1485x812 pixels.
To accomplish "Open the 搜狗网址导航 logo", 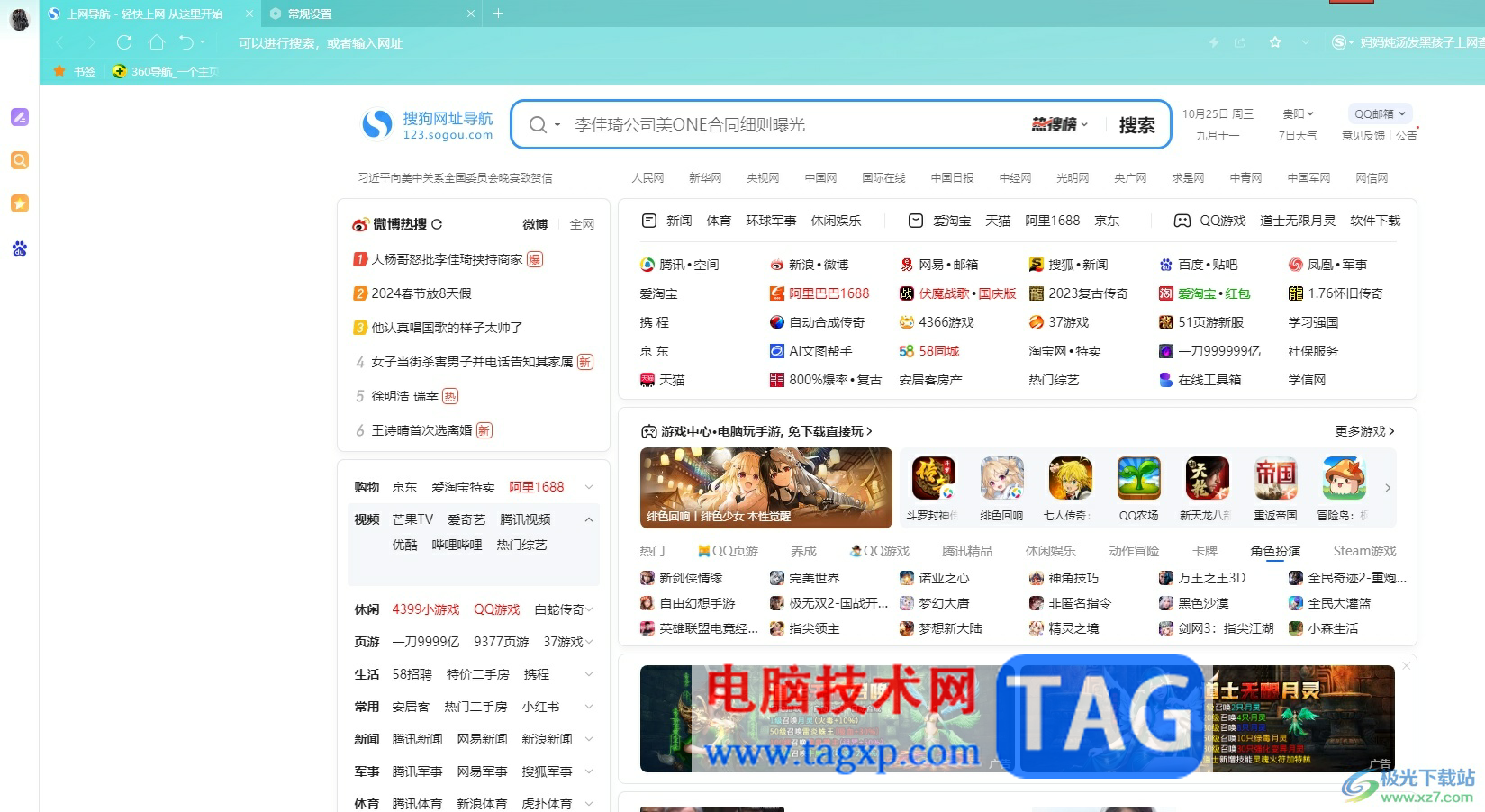I will point(427,125).
